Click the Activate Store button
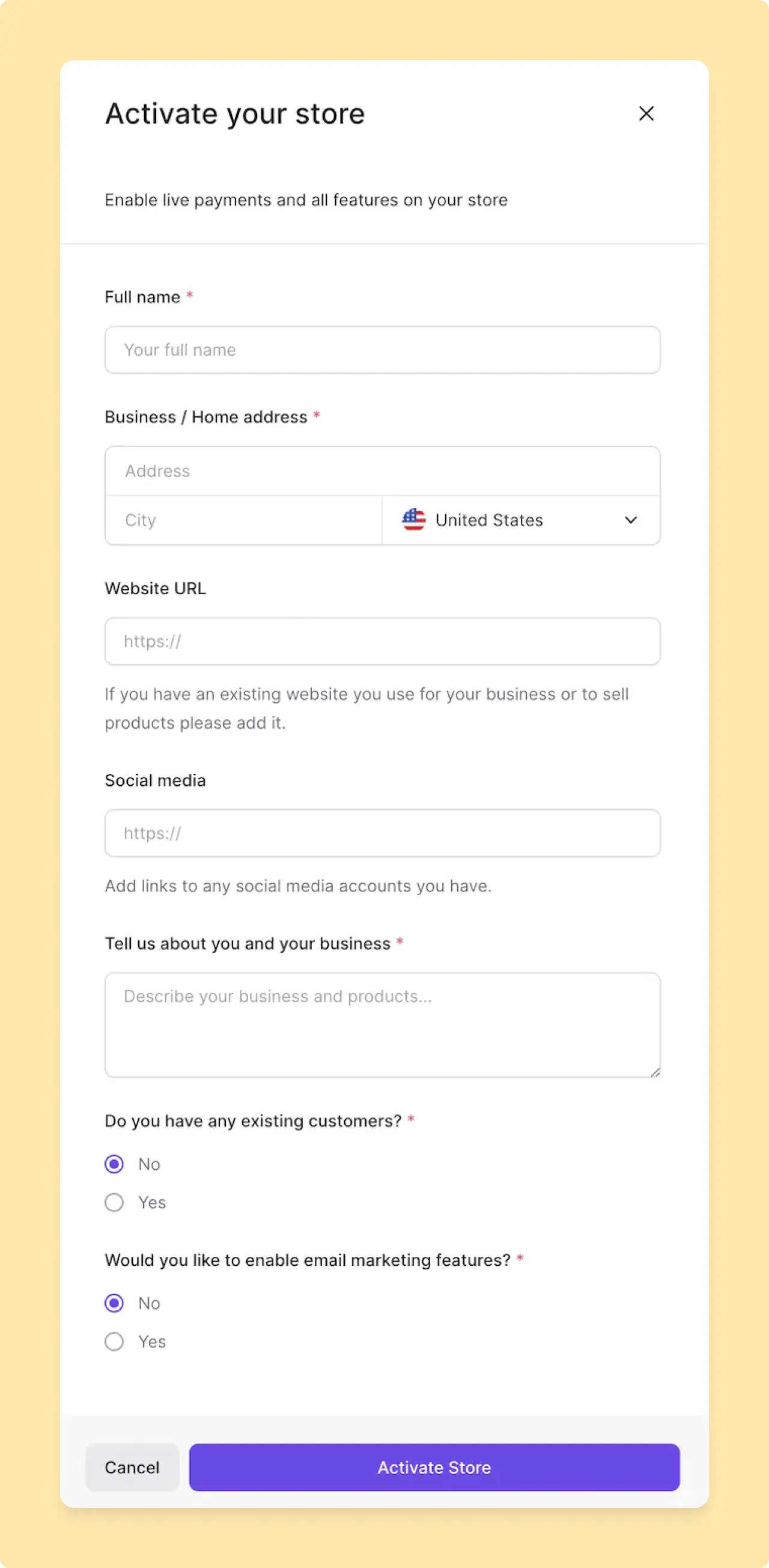 pos(434,1468)
